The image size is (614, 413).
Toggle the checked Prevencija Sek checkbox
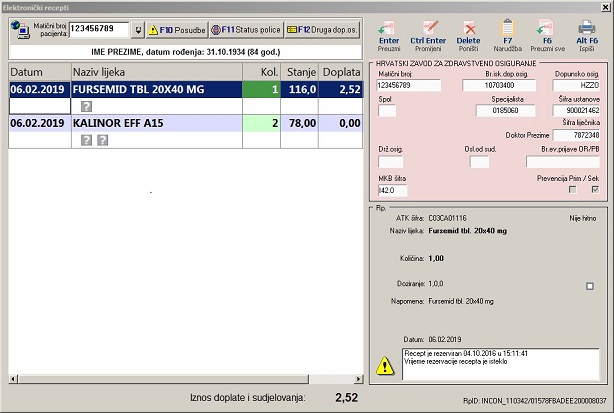tap(595, 190)
